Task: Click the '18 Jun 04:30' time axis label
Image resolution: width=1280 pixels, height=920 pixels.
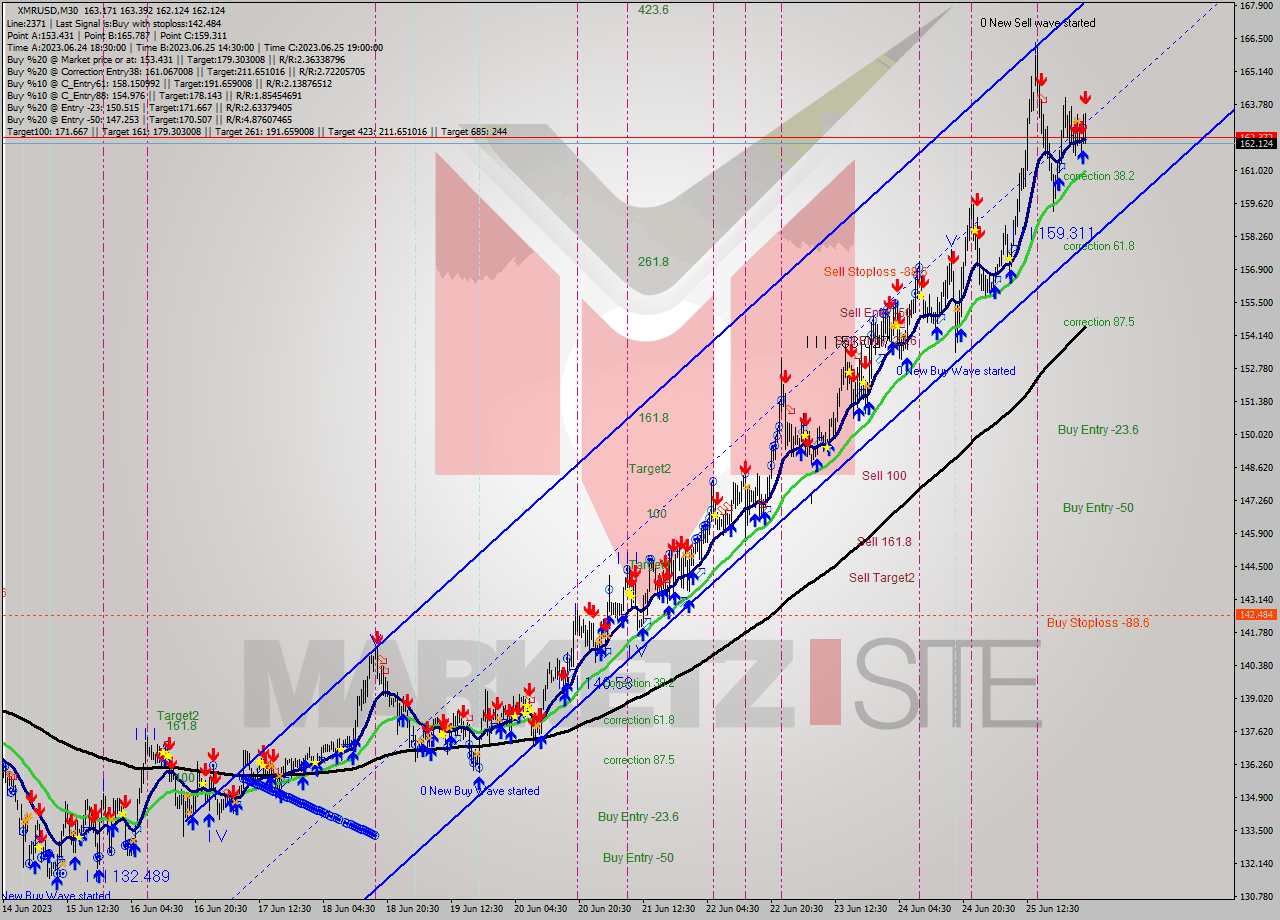Action: 349,909
